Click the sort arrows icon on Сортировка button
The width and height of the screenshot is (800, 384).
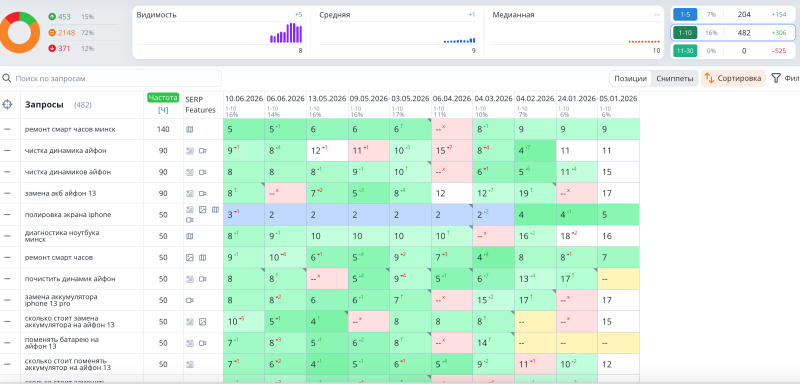point(709,79)
